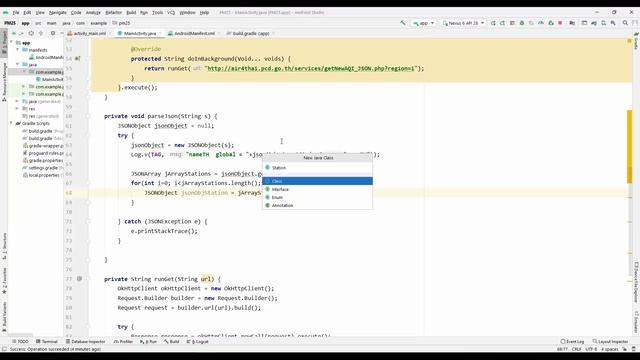This screenshot has height=360, width=640.
Task: Open the app run configuration dropdown
Action: click(x=423, y=23)
